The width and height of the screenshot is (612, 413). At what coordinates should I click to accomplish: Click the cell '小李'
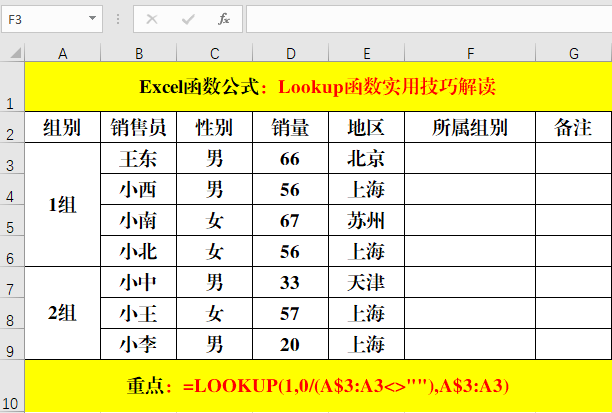click(139, 344)
